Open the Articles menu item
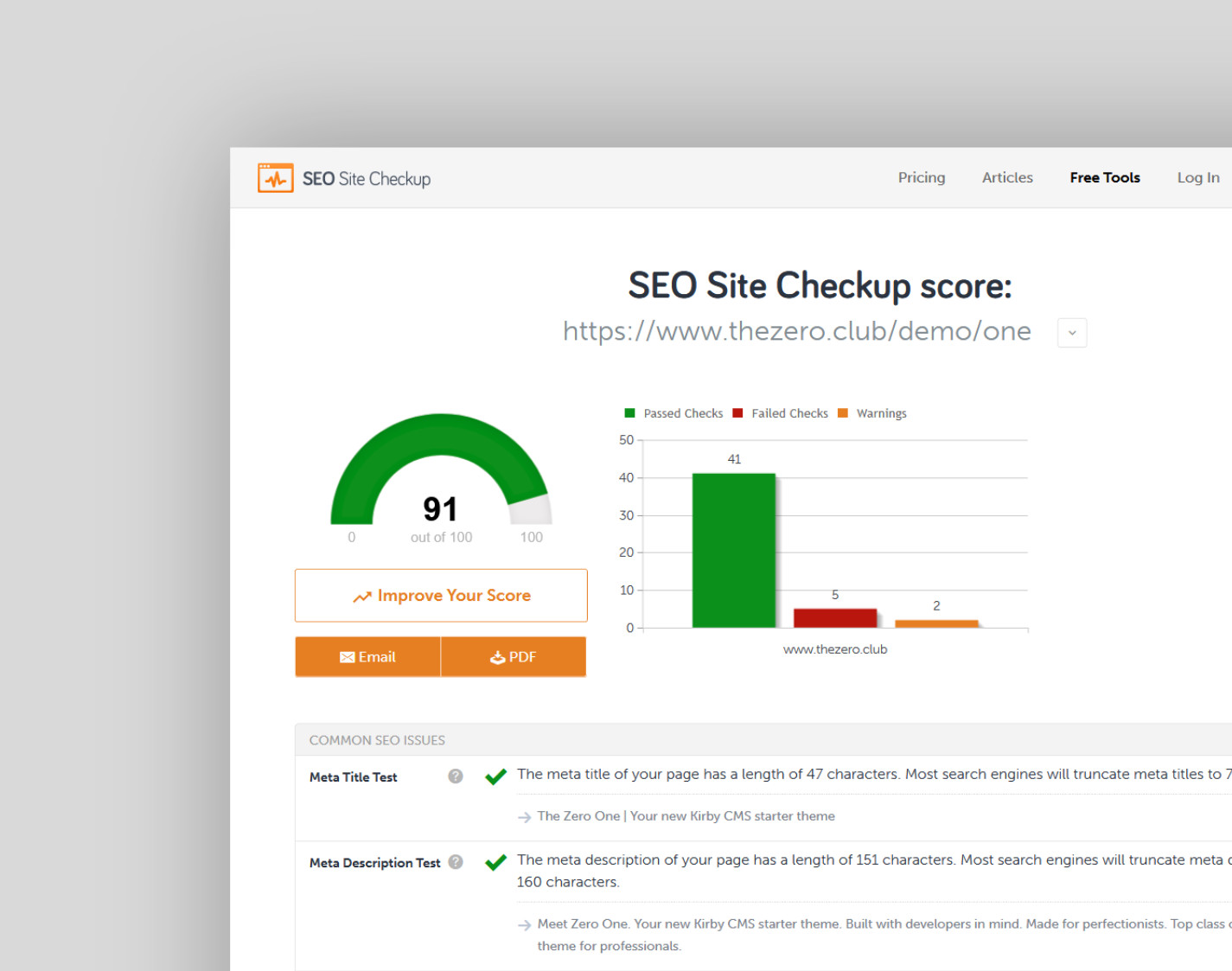 coord(1007,177)
